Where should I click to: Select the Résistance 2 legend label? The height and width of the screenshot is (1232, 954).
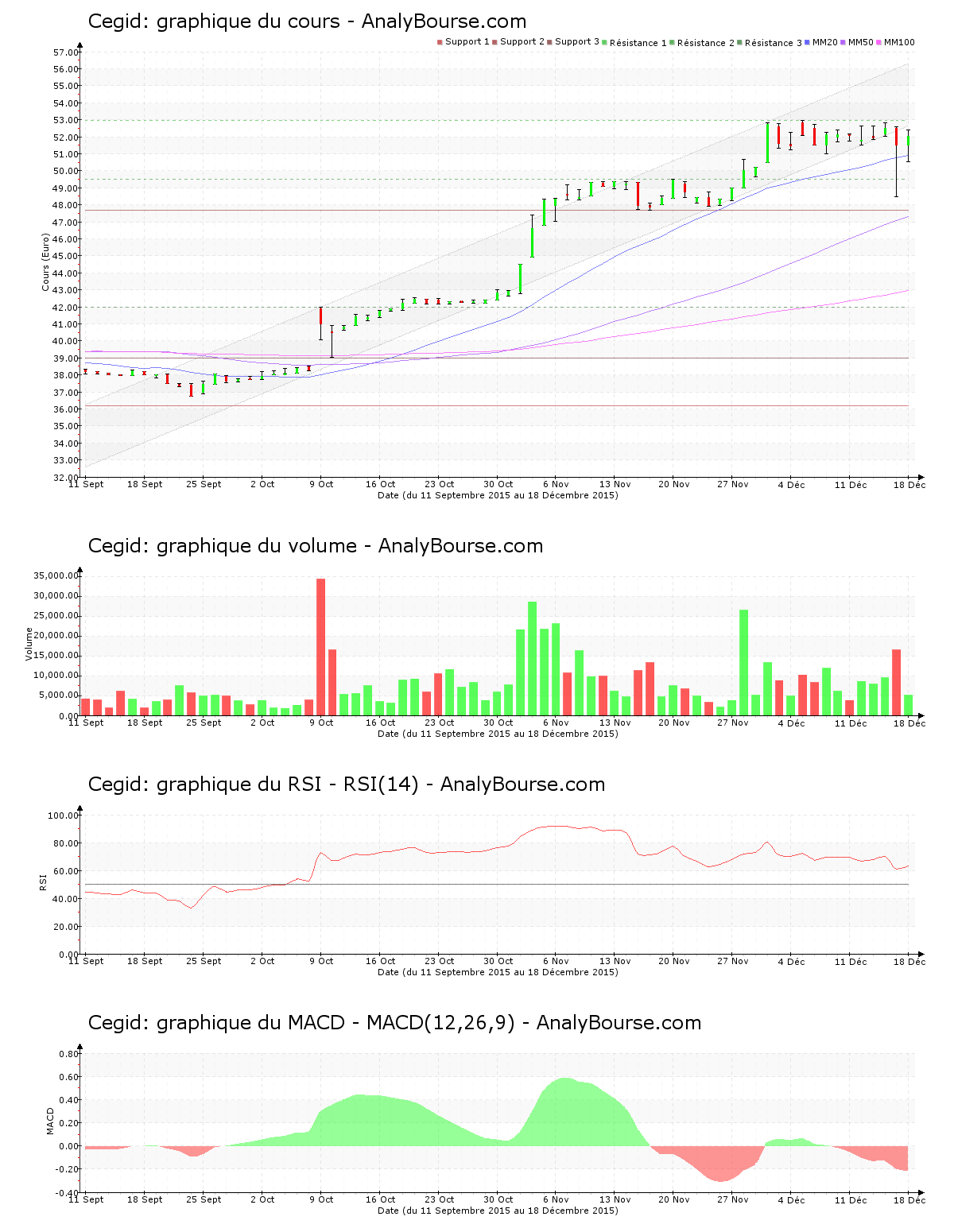[706, 43]
